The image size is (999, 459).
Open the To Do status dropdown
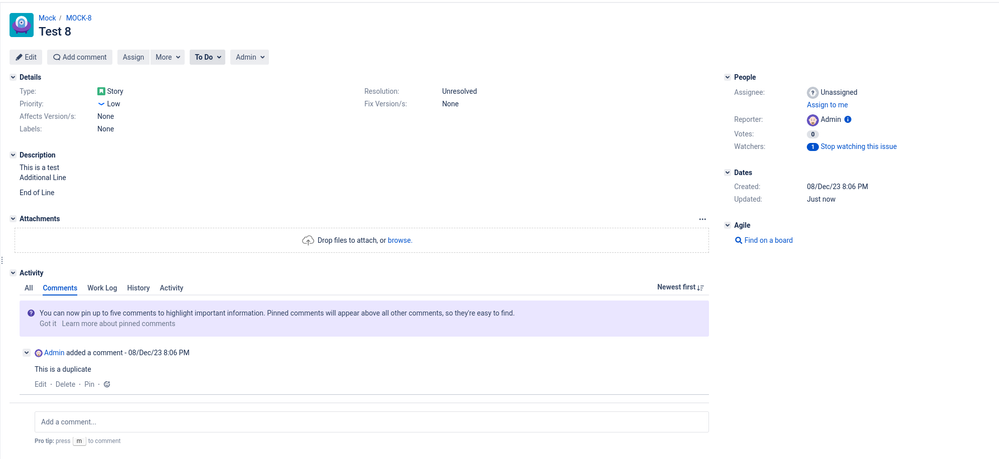click(208, 57)
